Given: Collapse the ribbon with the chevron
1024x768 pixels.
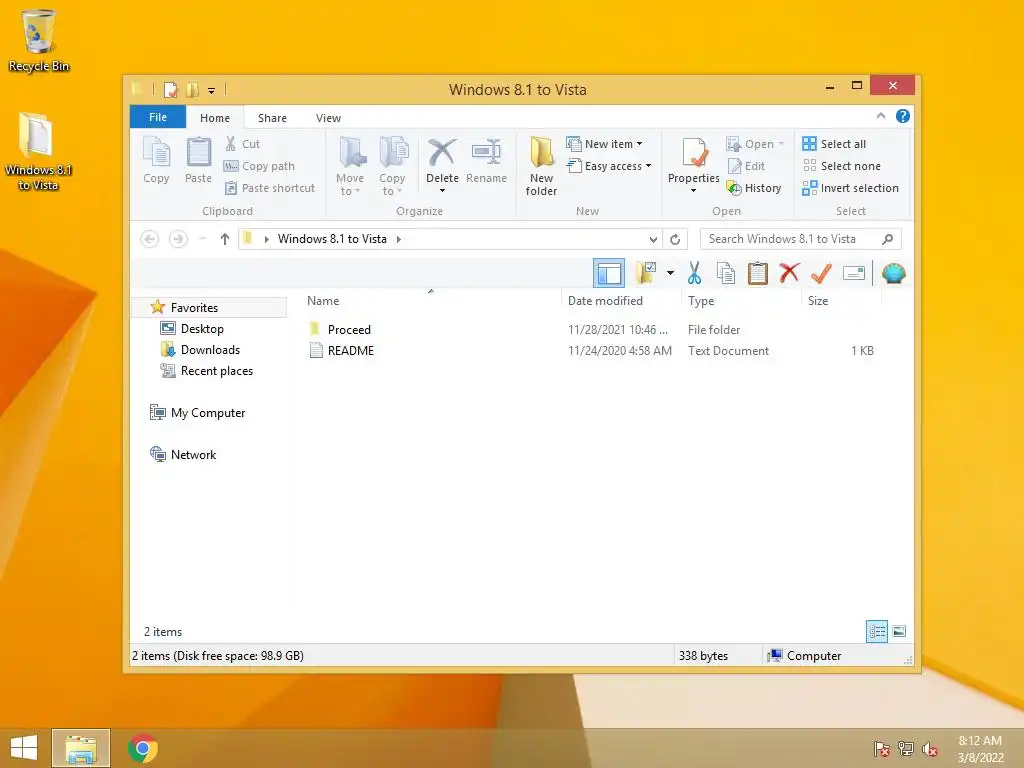Looking at the screenshot, I should [x=880, y=116].
